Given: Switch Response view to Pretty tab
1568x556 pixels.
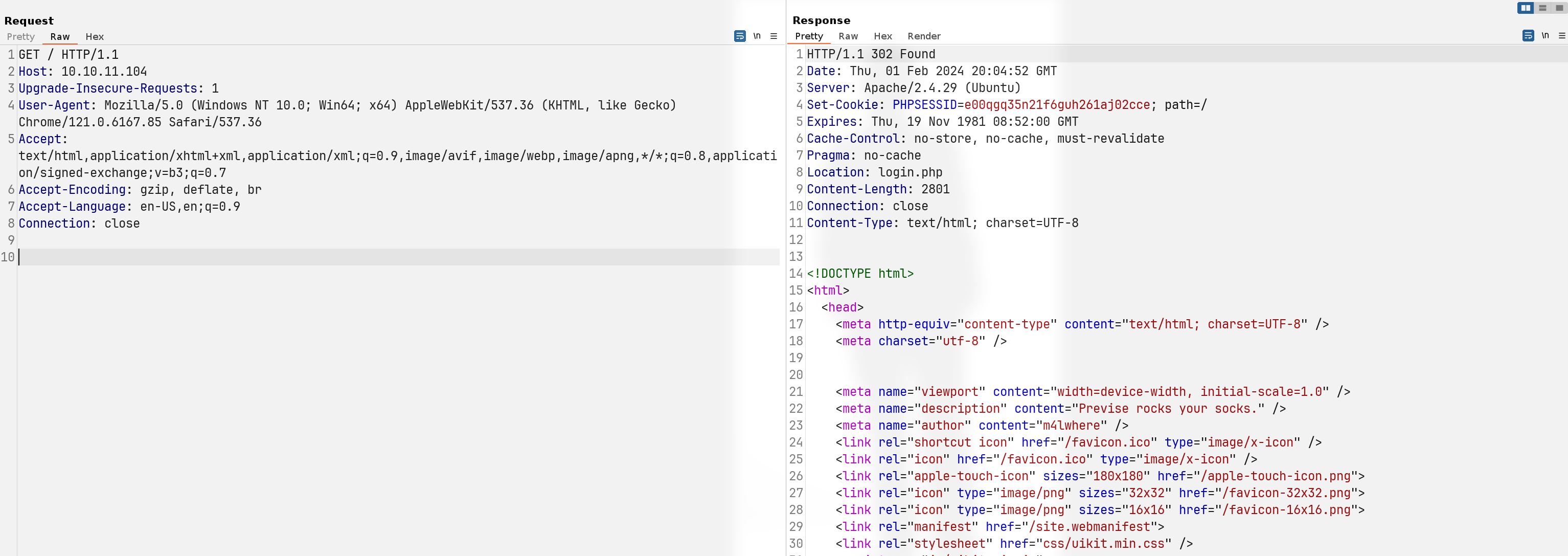Looking at the screenshot, I should point(809,36).
